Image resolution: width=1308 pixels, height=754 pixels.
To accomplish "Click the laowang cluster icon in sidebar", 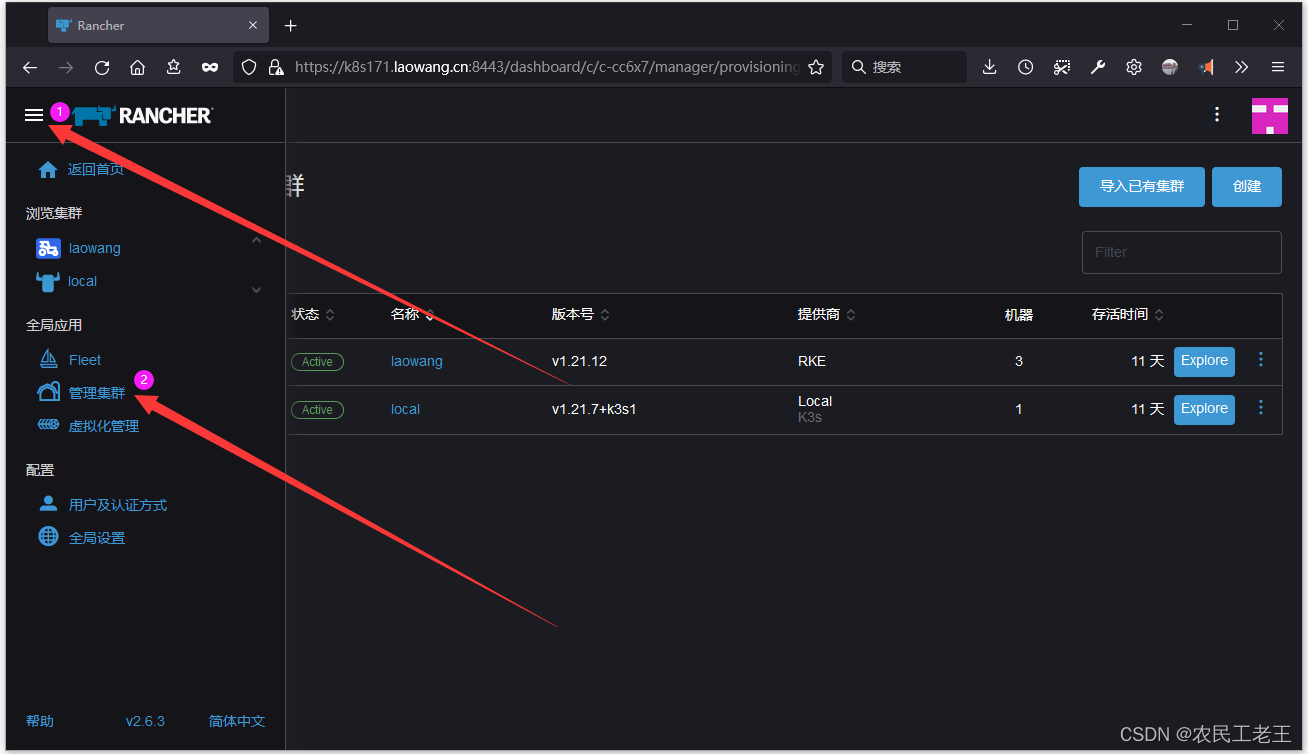I will click(x=48, y=247).
